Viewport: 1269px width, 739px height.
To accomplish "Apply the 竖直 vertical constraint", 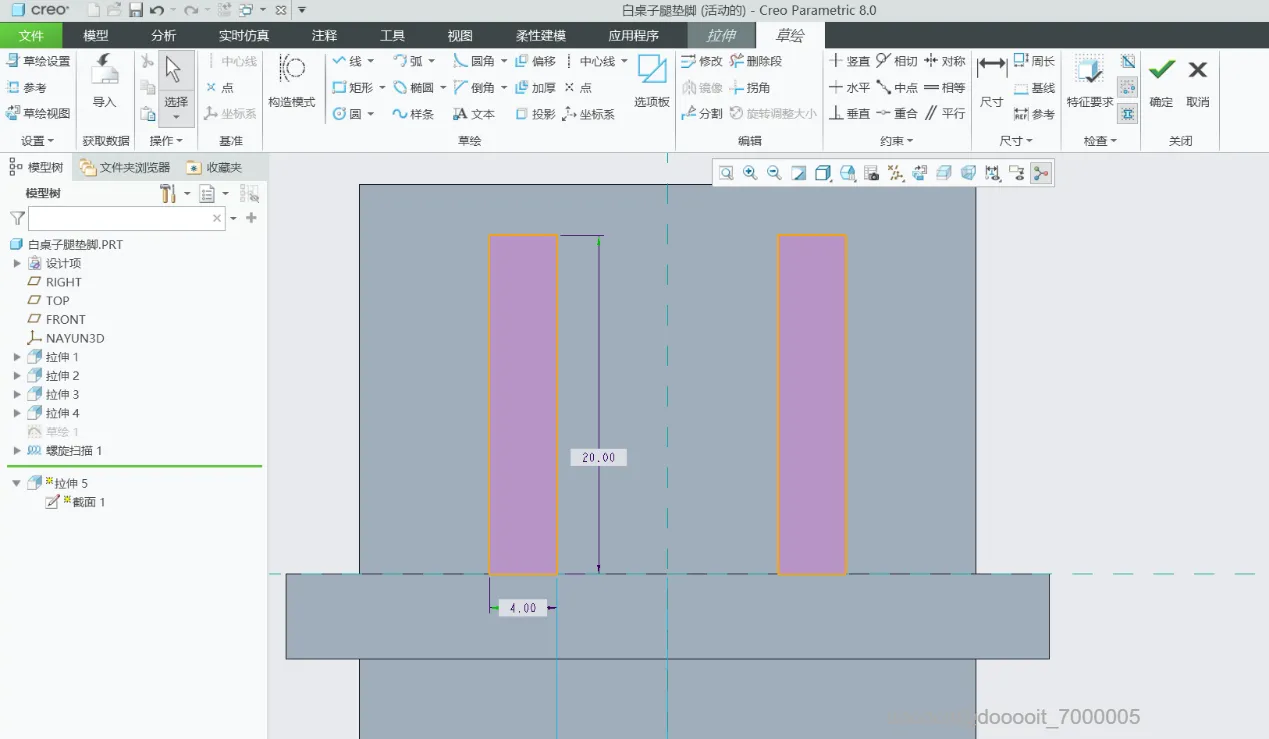I will (x=850, y=61).
